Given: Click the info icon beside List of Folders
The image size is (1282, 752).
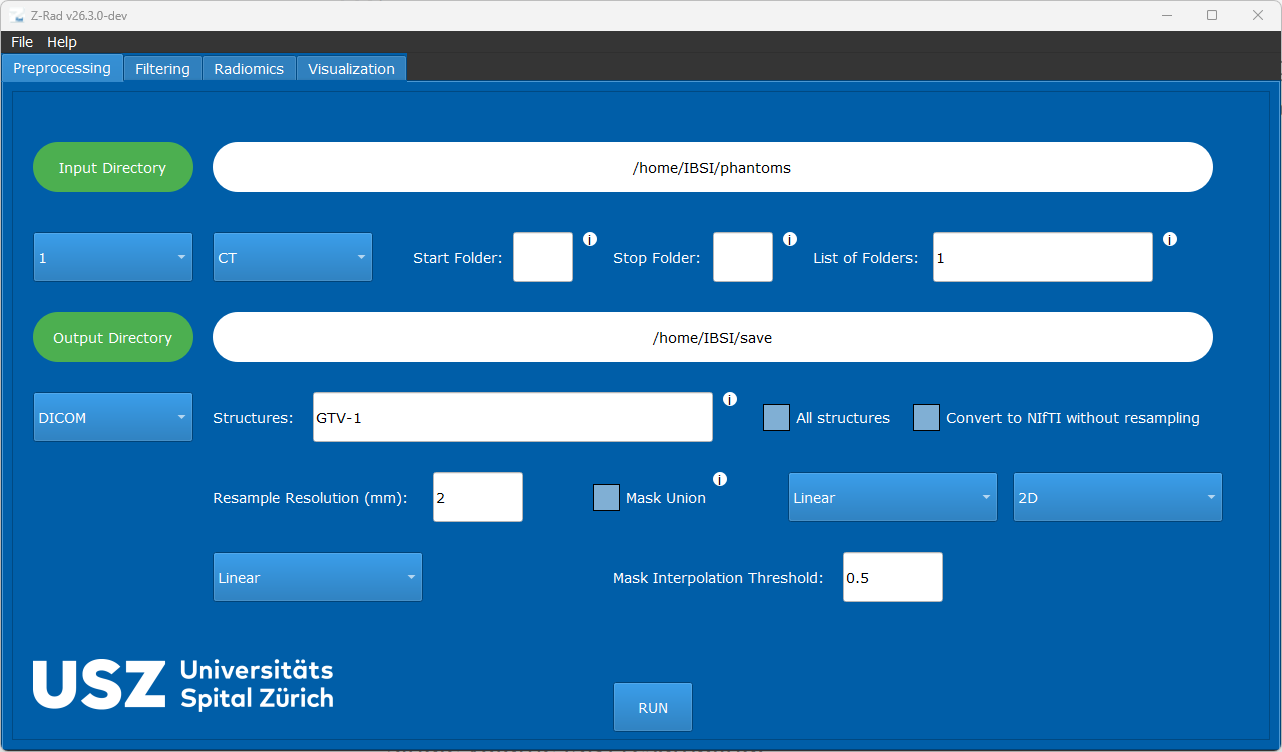Looking at the screenshot, I should pyautogui.click(x=1170, y=239).
